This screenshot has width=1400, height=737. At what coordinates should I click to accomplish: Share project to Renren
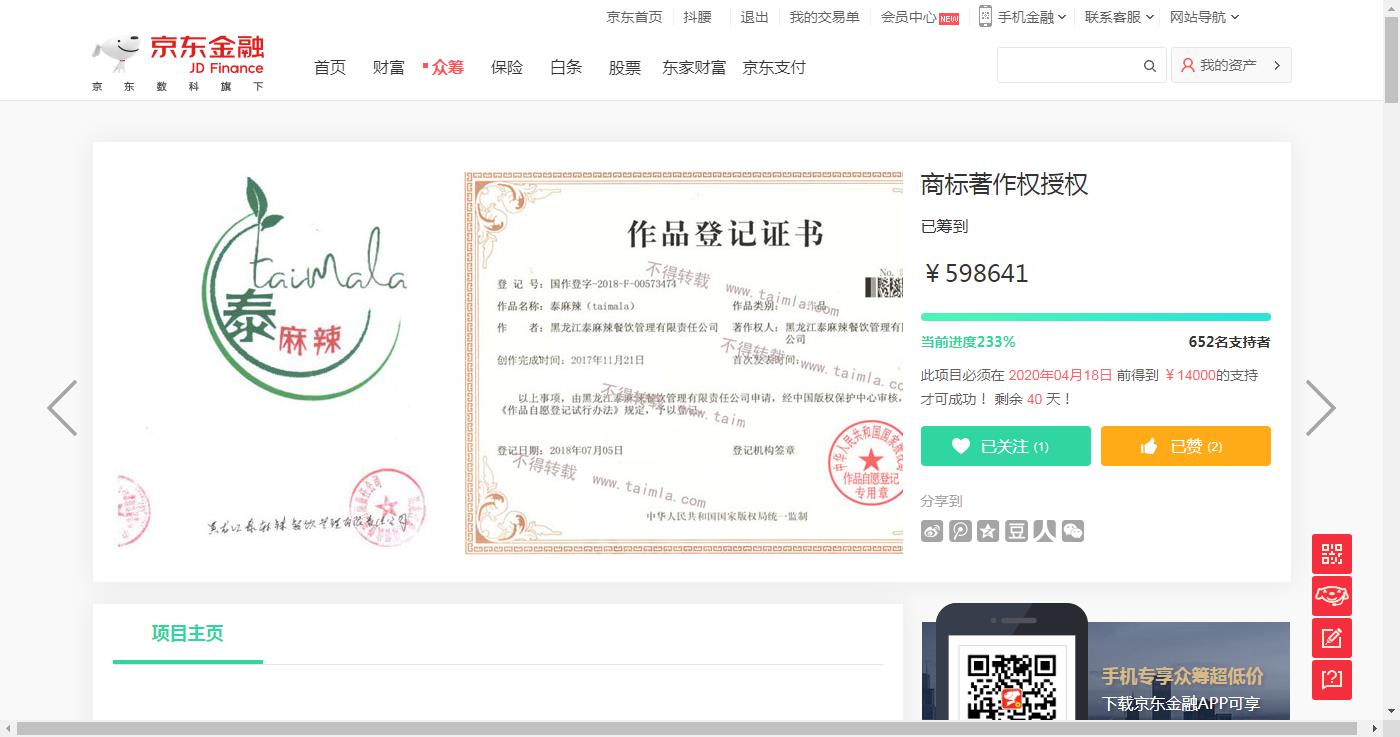pos(1044,531)
